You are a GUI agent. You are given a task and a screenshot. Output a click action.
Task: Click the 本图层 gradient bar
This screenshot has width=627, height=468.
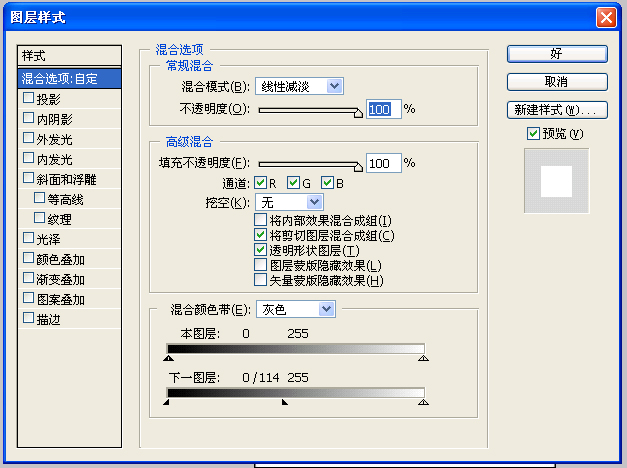coord(296,349)
